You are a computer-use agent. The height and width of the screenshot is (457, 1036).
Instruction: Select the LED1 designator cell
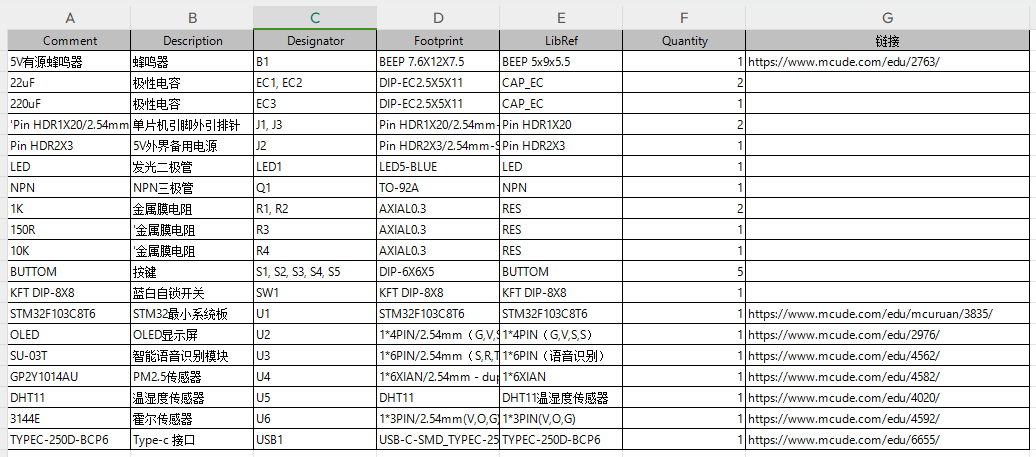[x=315, y=166]
